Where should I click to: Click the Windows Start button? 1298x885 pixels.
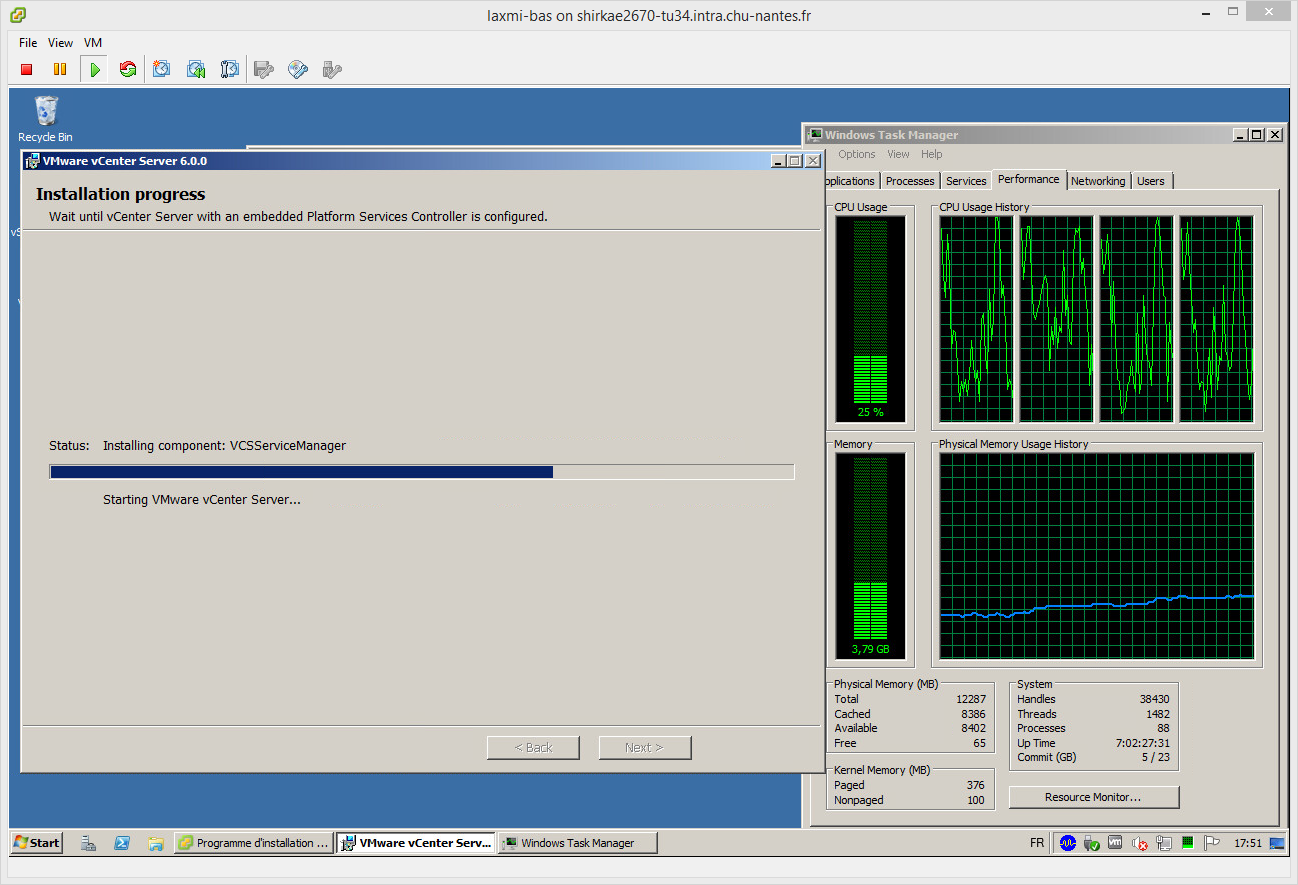point(36,843)
